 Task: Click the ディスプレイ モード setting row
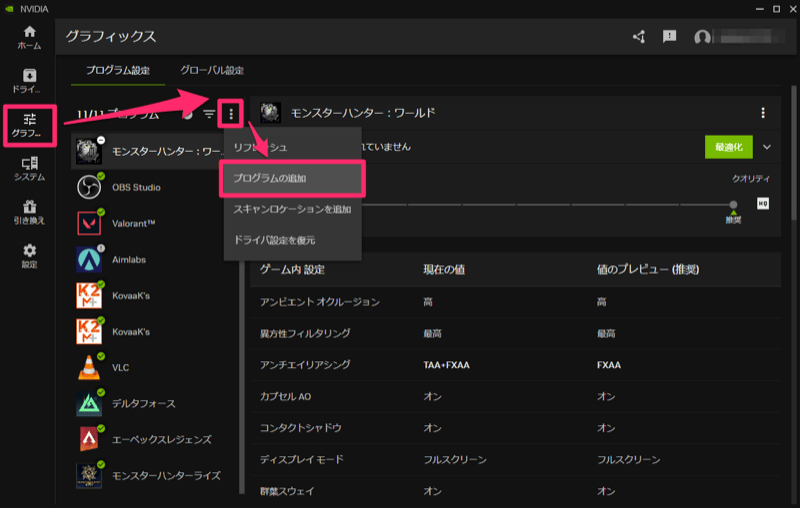point(515,460)
